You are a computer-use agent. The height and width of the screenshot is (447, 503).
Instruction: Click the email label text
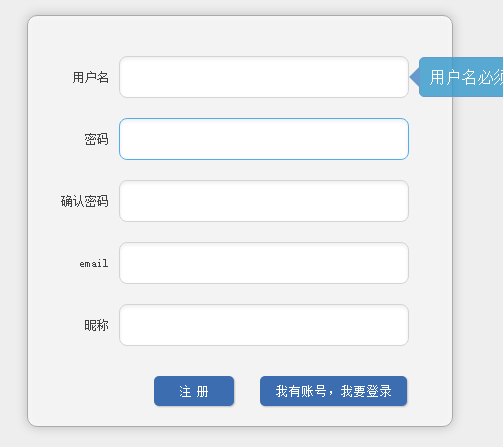94,264
